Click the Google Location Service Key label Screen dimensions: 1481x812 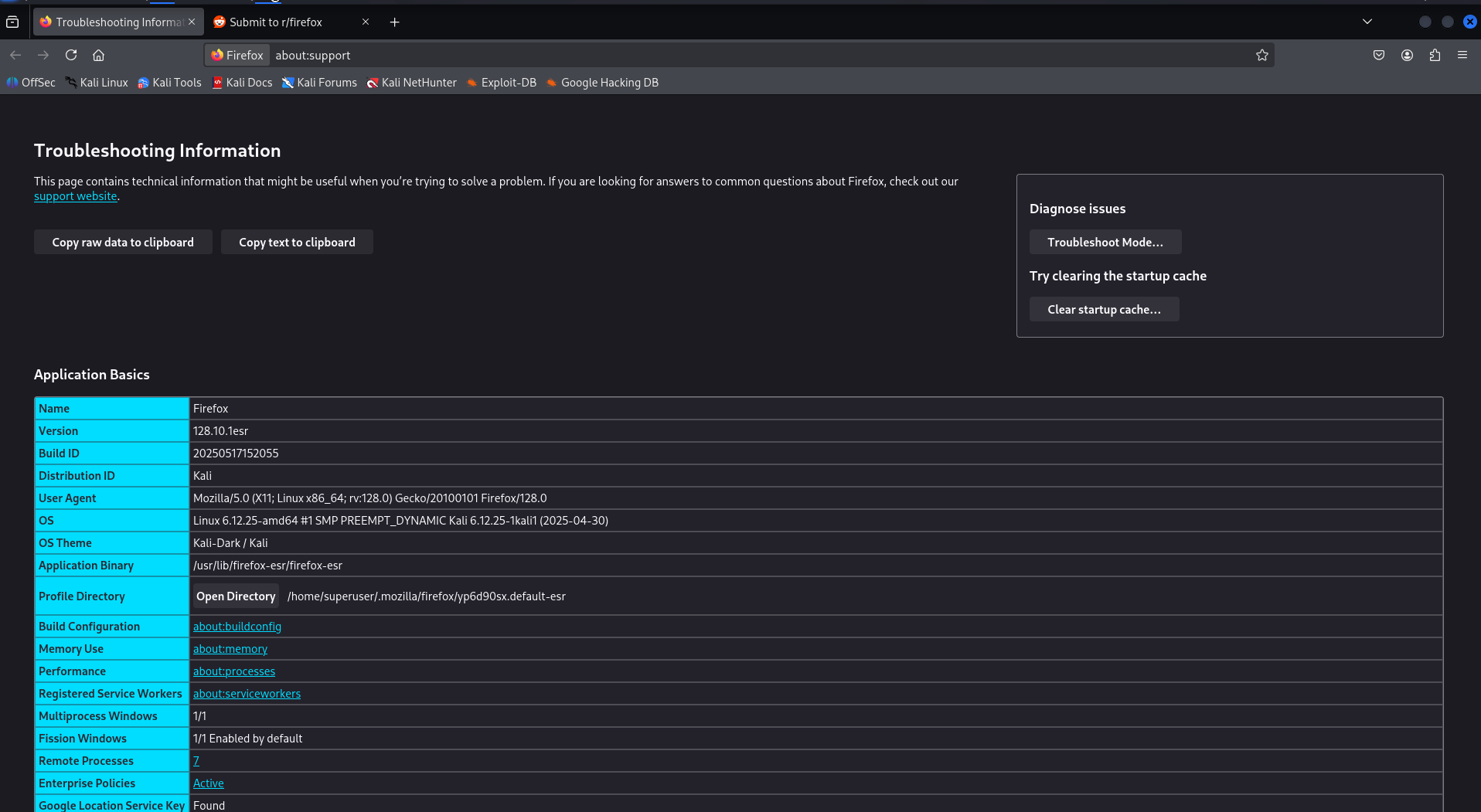[112, 805]
